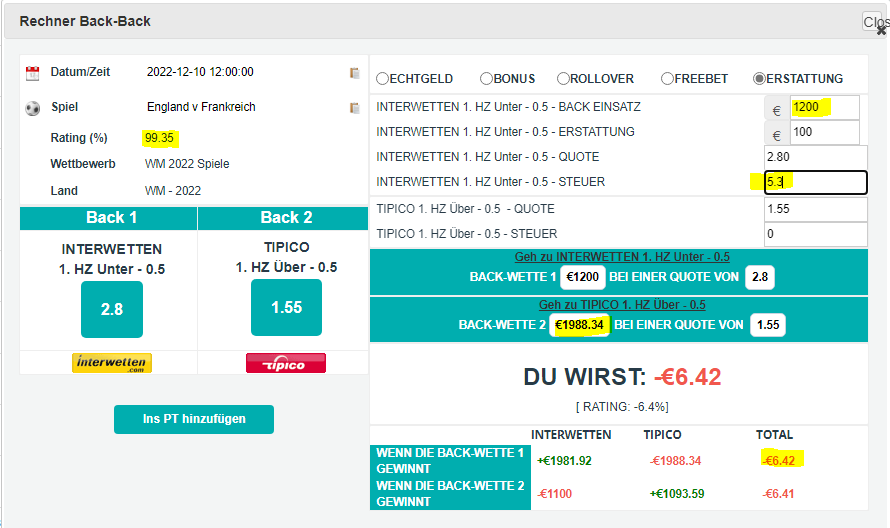Select the ERSTATTUNG radio option

click(x=759, y=79)
